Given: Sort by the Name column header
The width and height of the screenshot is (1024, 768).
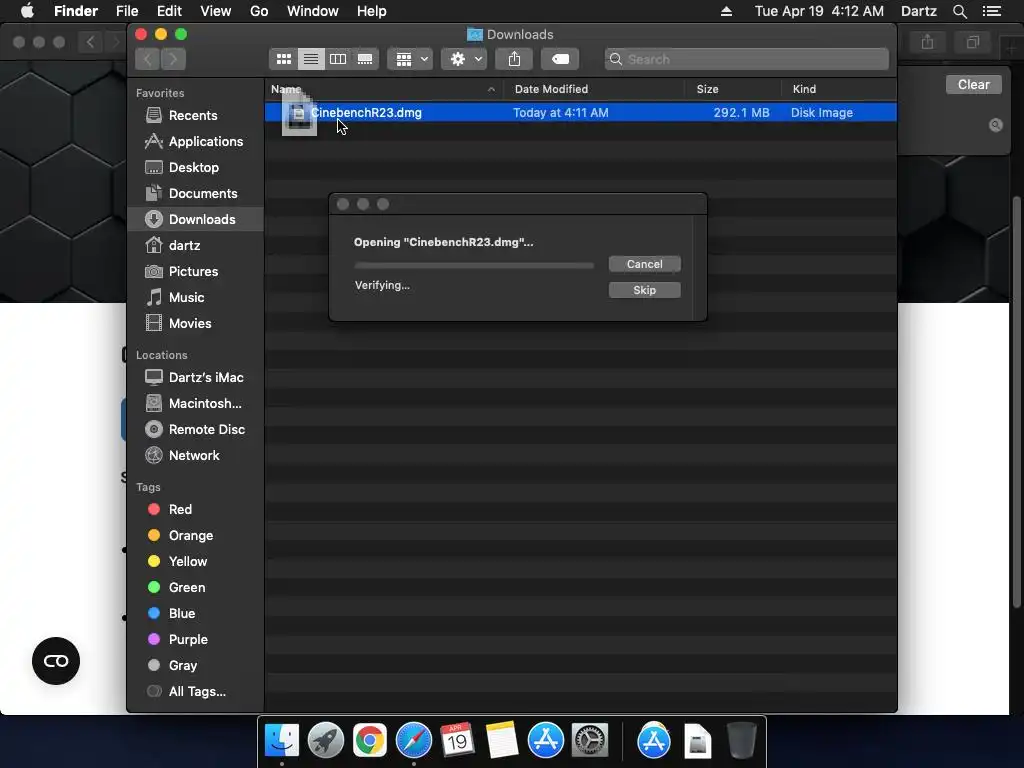Looking at the screenshot, I should 383,89.
